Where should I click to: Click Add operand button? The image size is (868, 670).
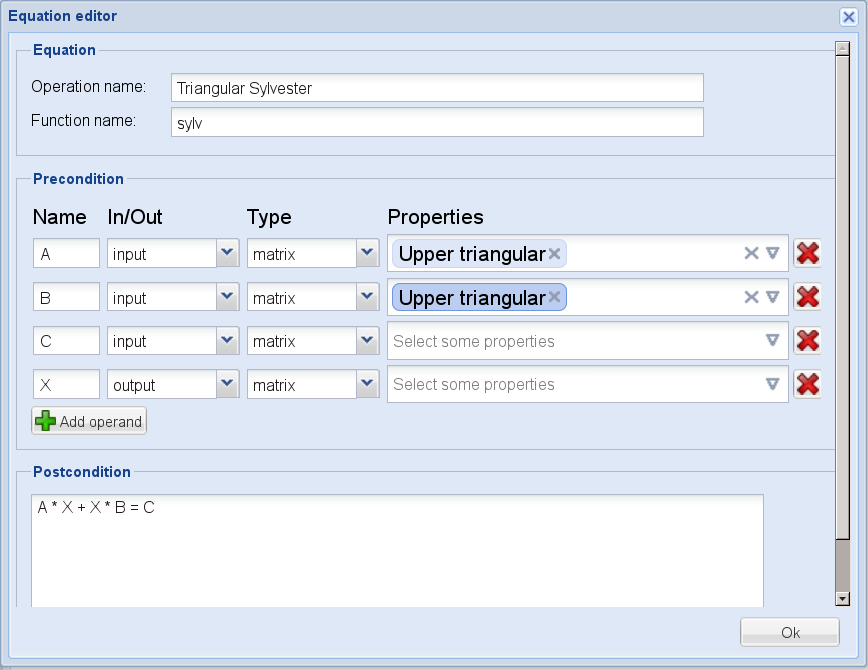[x=89, y=422]
